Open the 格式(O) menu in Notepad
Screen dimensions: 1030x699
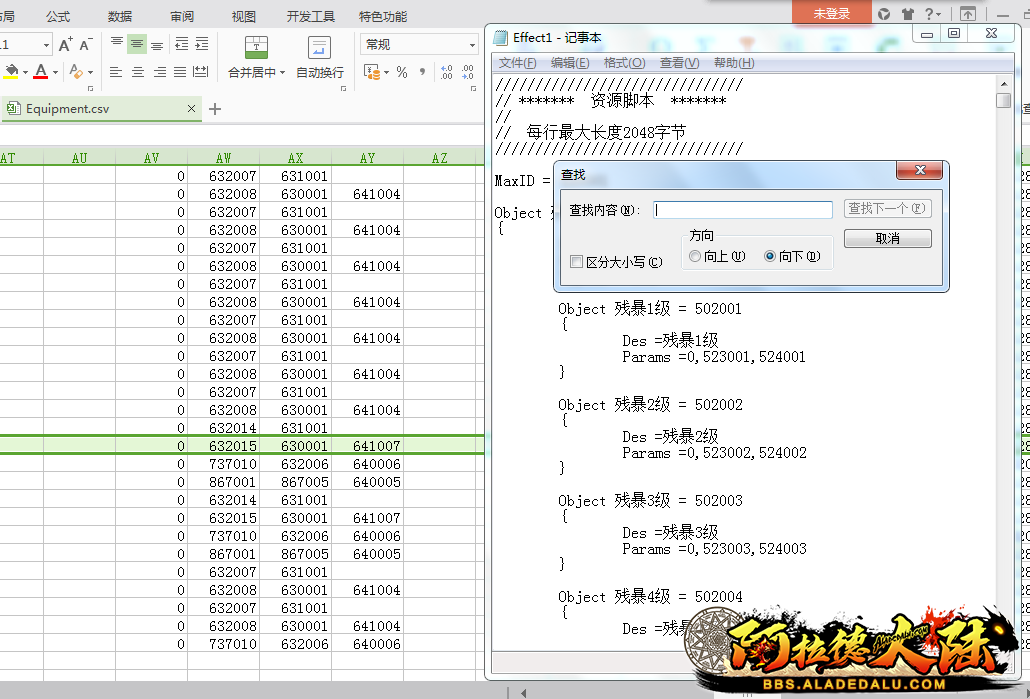click(x=624, y=63)
